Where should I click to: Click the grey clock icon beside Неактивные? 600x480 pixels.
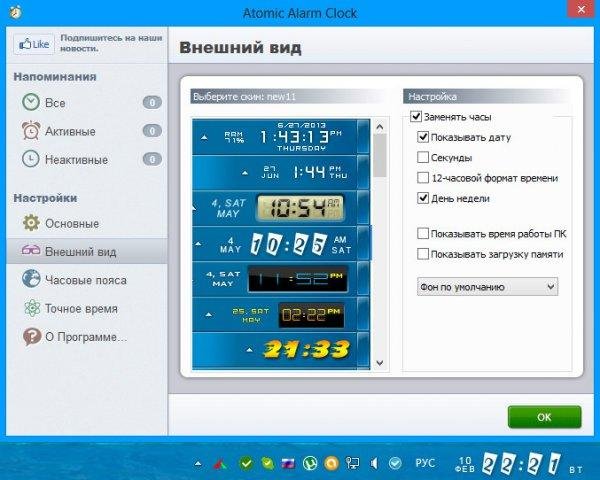tap(31, 159)
